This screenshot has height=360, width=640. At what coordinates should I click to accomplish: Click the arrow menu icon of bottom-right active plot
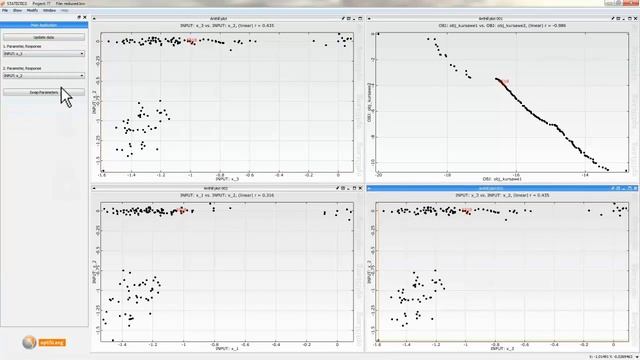(x=369, y=189)
